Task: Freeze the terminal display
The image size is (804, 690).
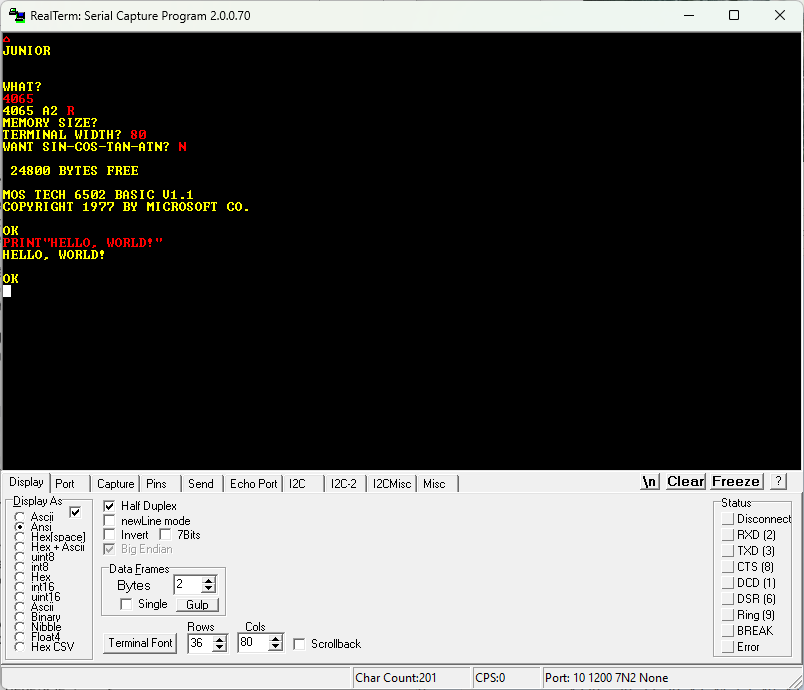Action: click(736, 481)
